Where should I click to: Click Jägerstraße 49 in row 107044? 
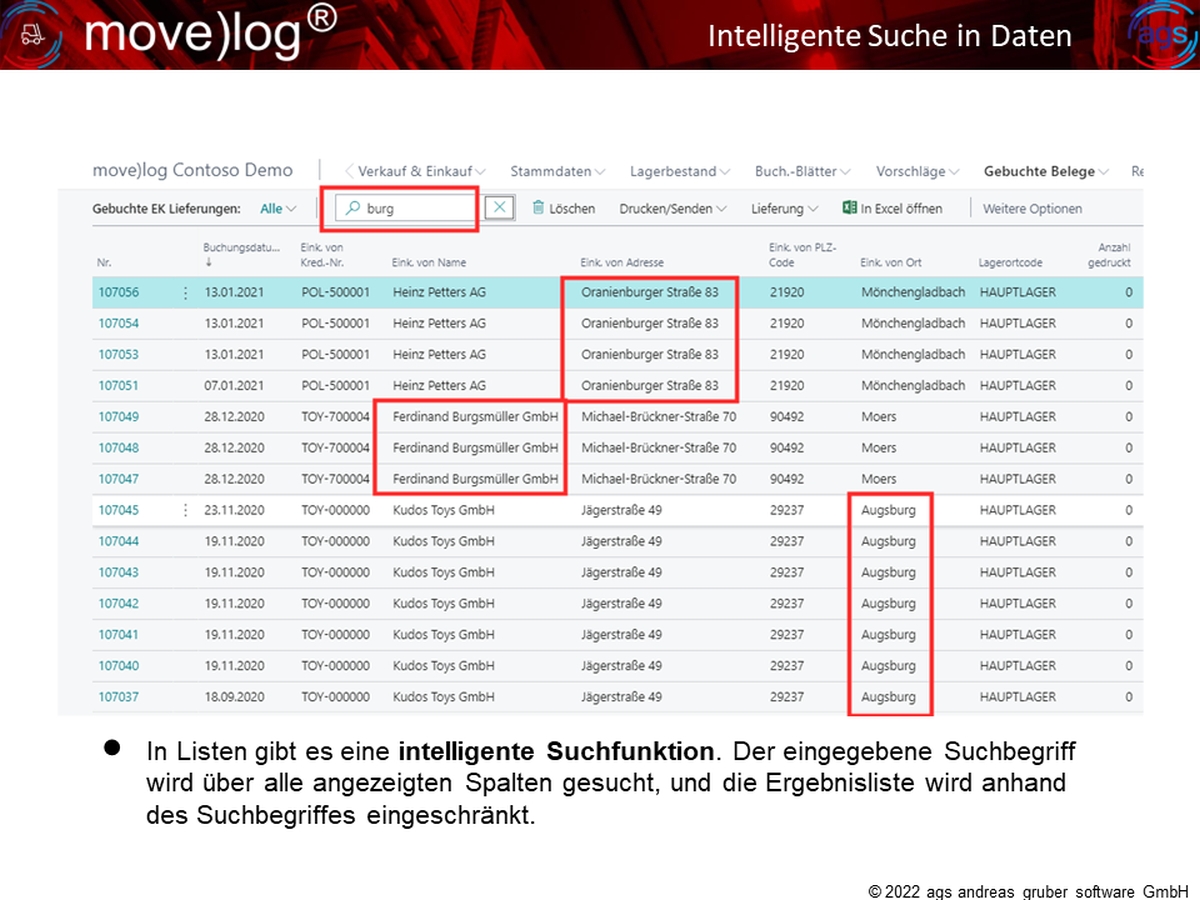pyautogui.click(x=621, y=541)
